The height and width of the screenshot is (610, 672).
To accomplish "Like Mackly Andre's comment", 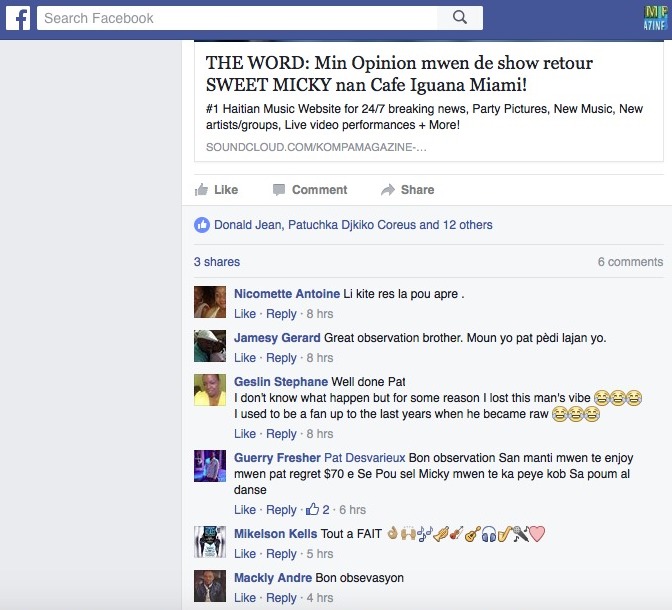I will pos(245,598).
